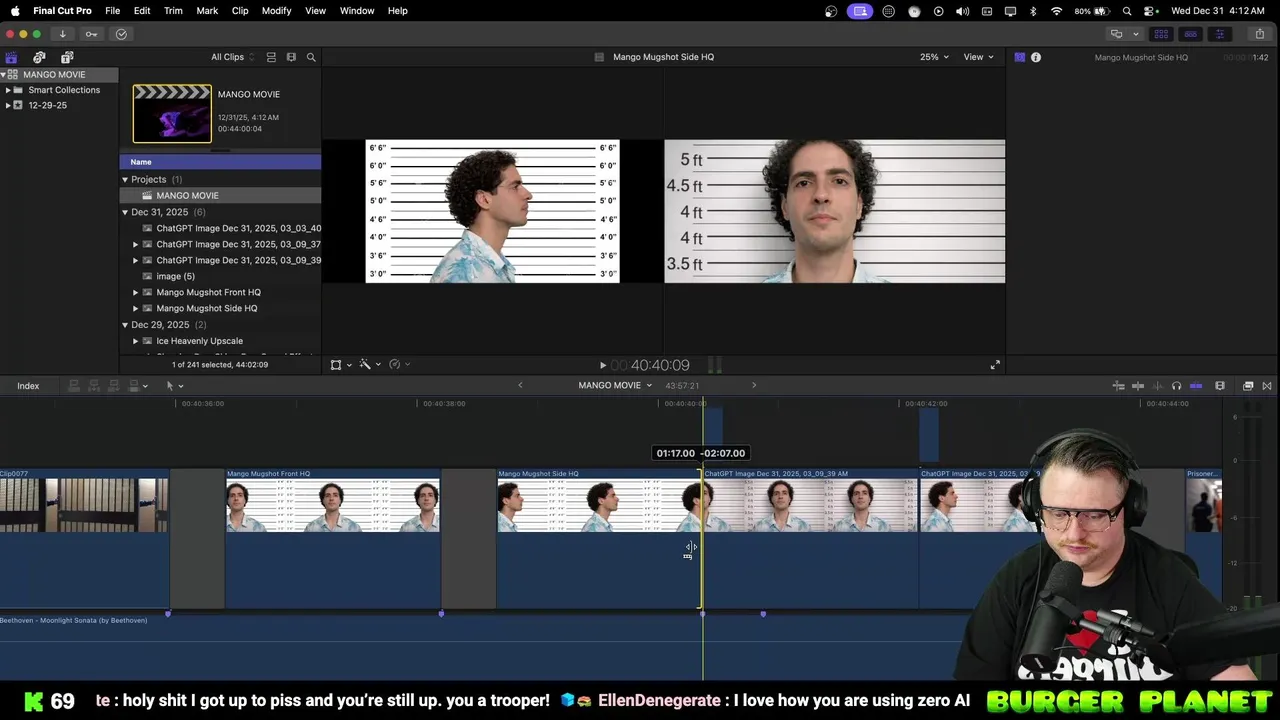Expand Mango Mugshot Front HQ clip

pos(136,292)
